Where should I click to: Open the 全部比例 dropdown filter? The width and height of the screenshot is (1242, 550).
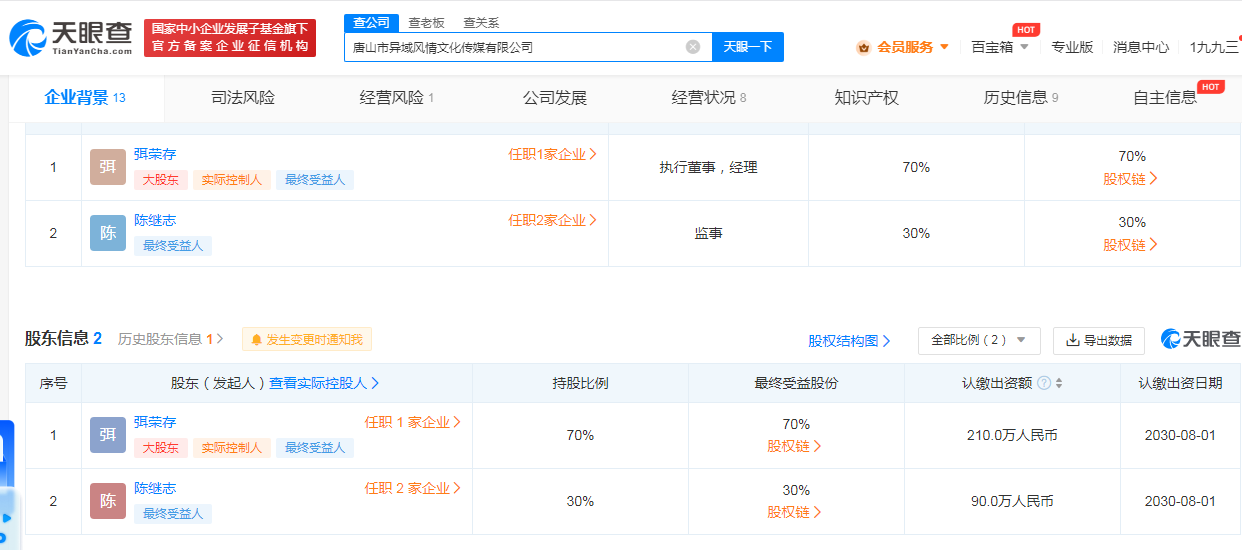point(978,340)
